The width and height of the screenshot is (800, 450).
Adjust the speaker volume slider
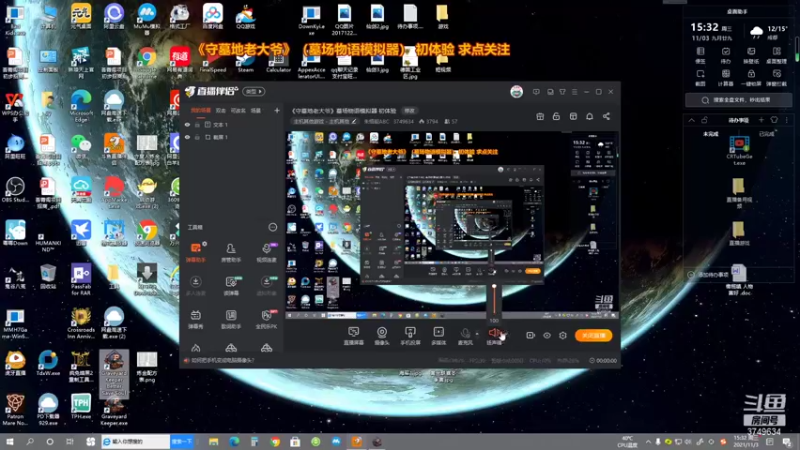point(494,300)
